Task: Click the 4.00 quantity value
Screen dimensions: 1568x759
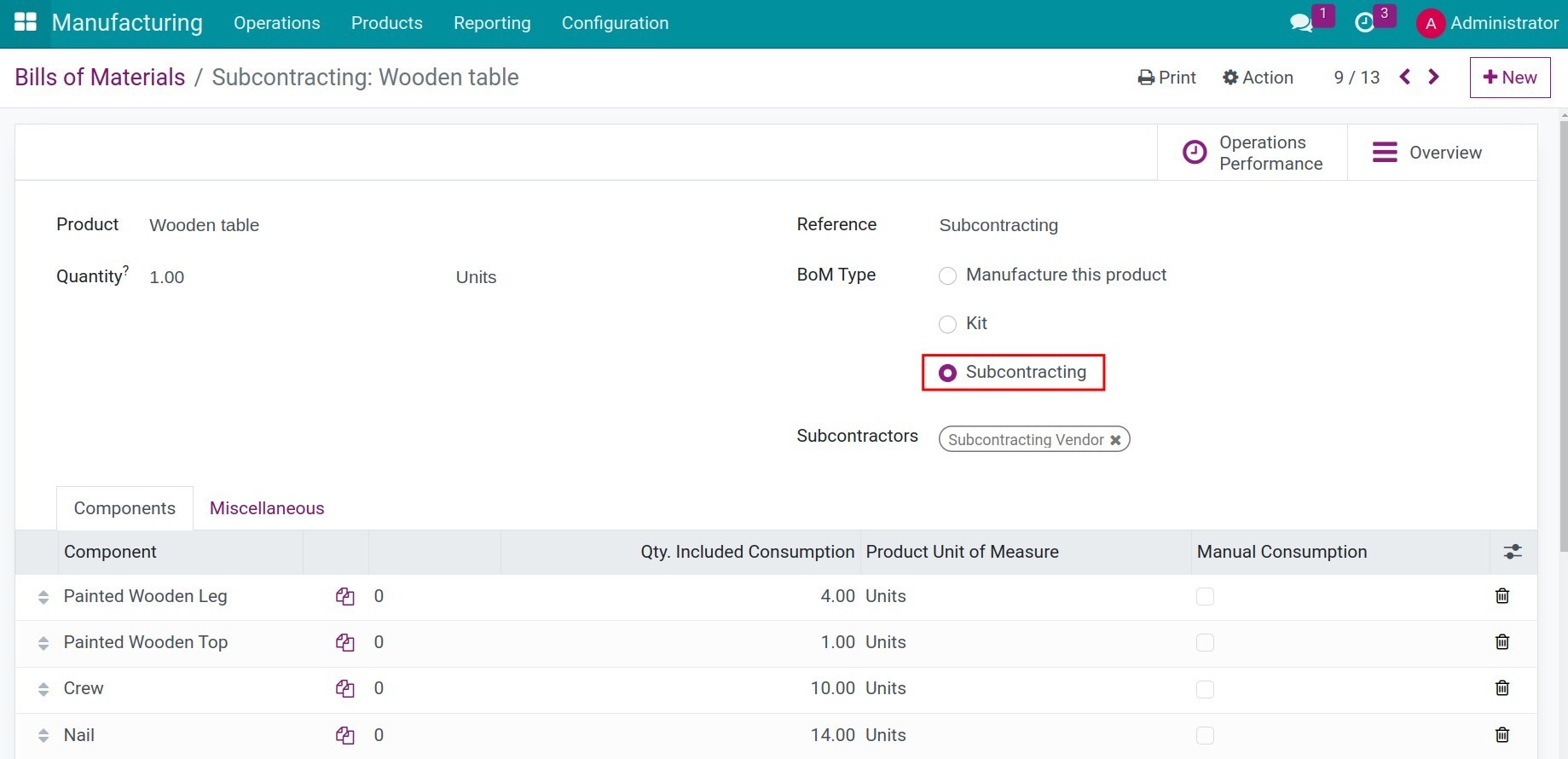Action: pyautogui.click(x=838, y=596)
